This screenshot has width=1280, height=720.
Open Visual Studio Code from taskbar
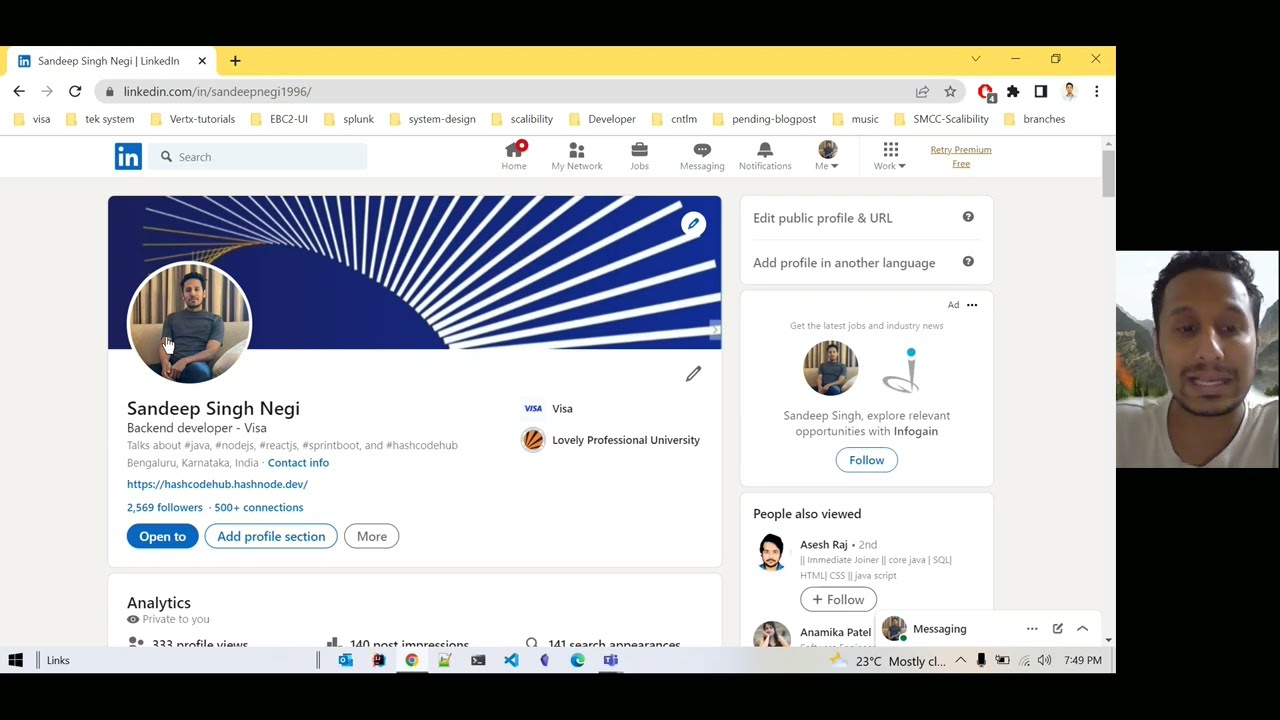511,660
